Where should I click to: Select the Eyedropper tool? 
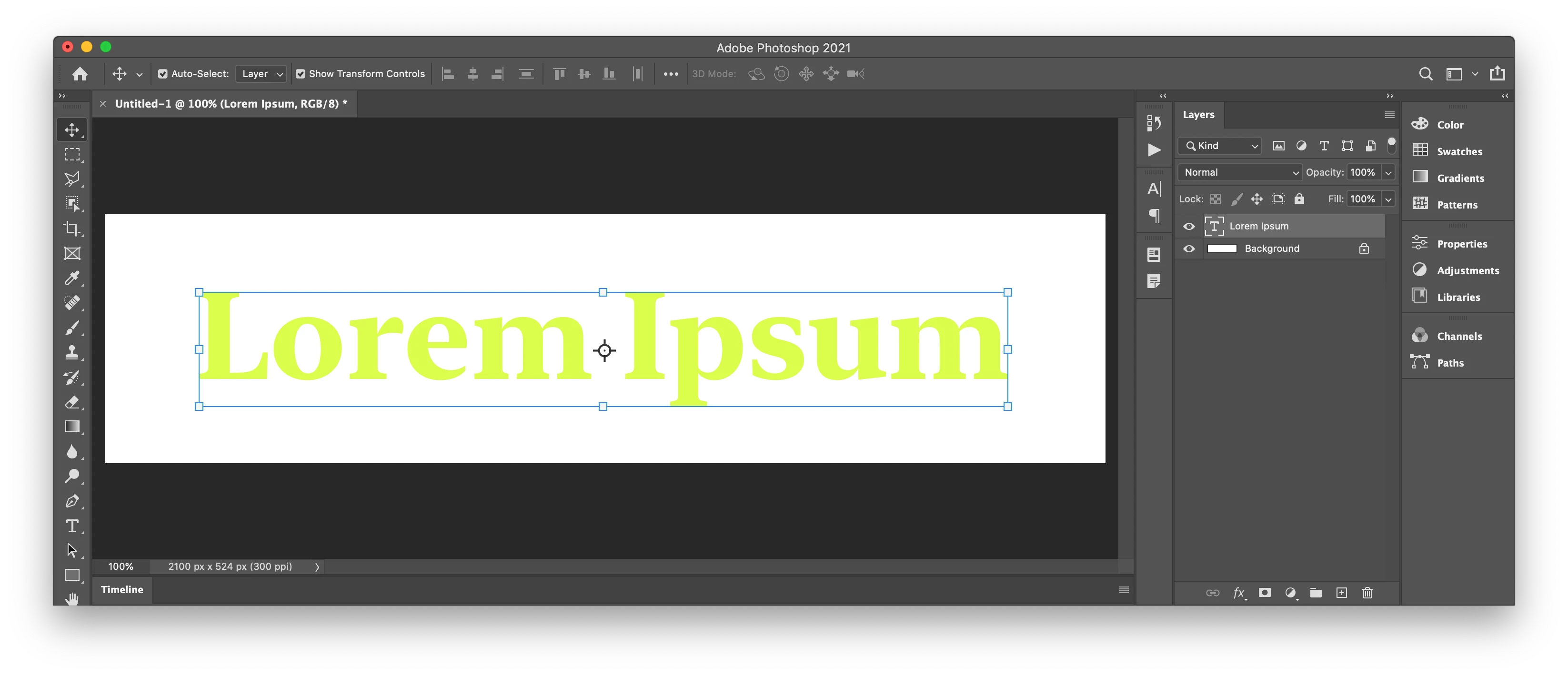click(72, 278)
